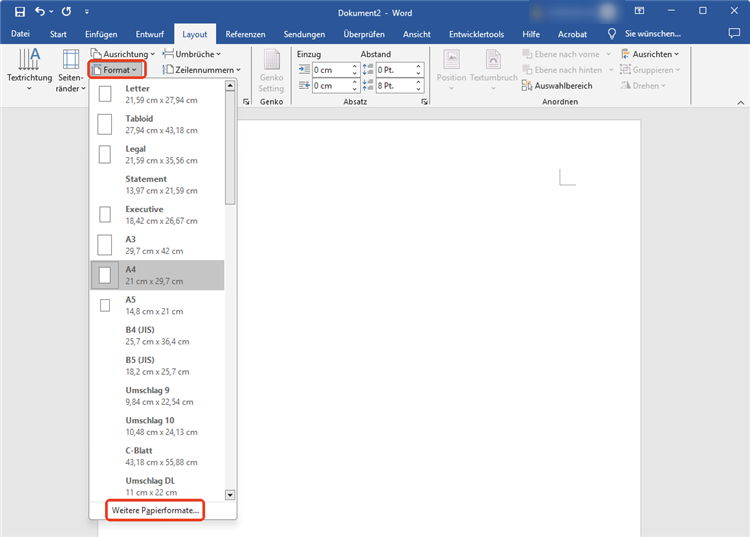Switch to the Einfügen tab
The image size is (750, 537).
pyautogui.click(x=101, y=34)
